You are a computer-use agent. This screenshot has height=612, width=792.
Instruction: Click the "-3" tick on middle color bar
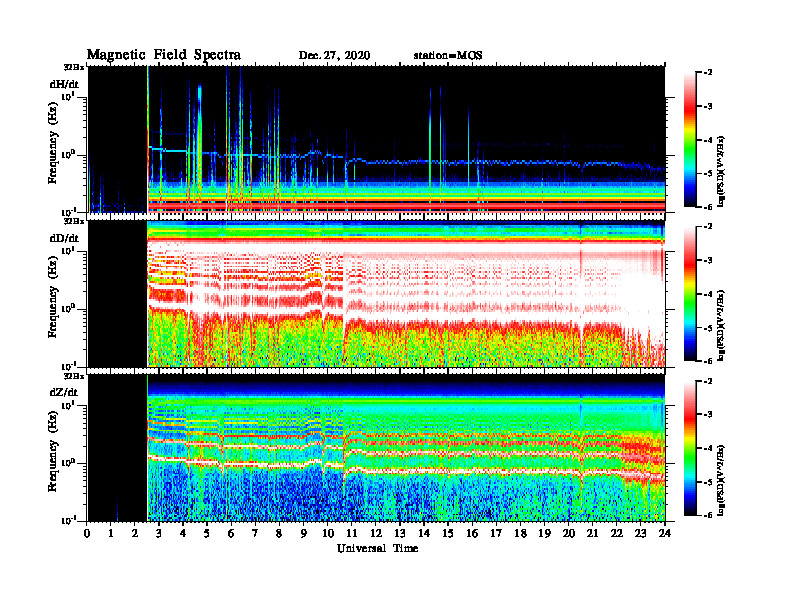click(707, 260)
